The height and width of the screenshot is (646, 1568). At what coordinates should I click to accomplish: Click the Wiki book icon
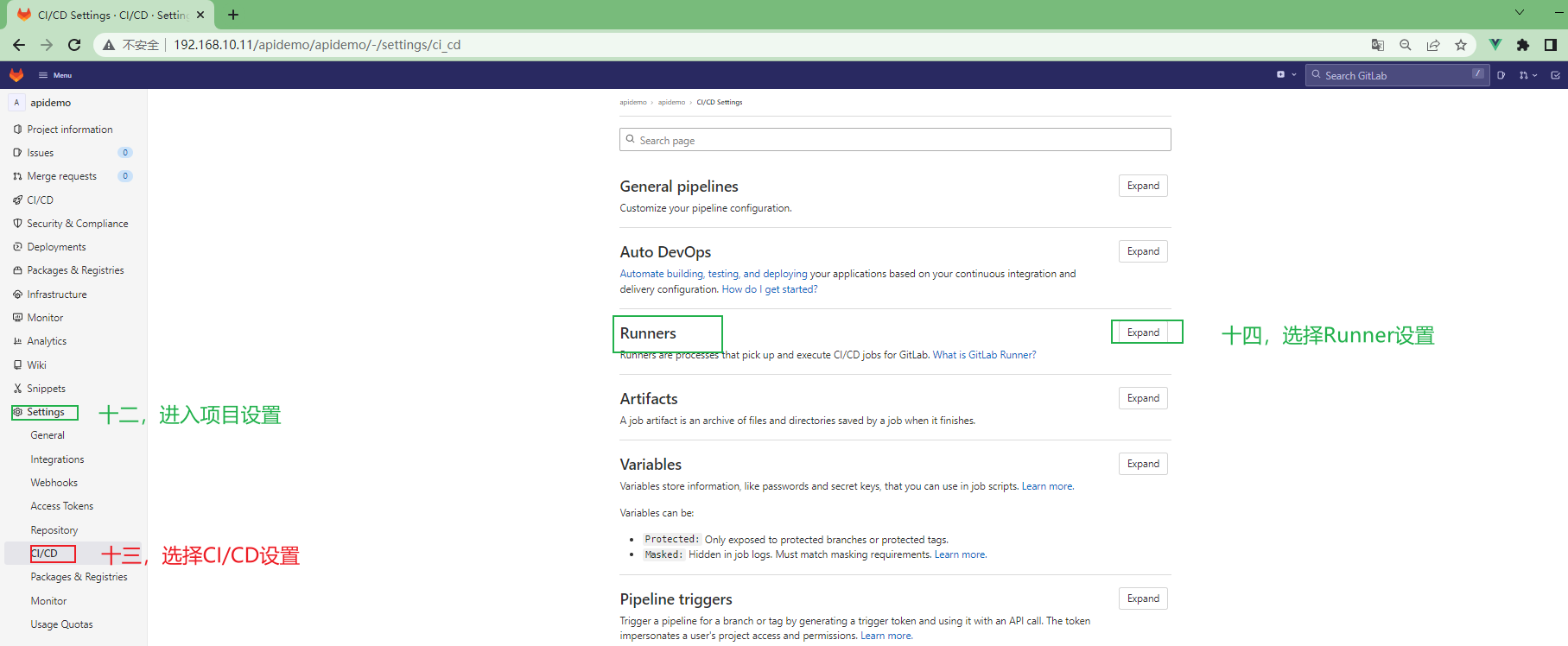pos(17,364)
